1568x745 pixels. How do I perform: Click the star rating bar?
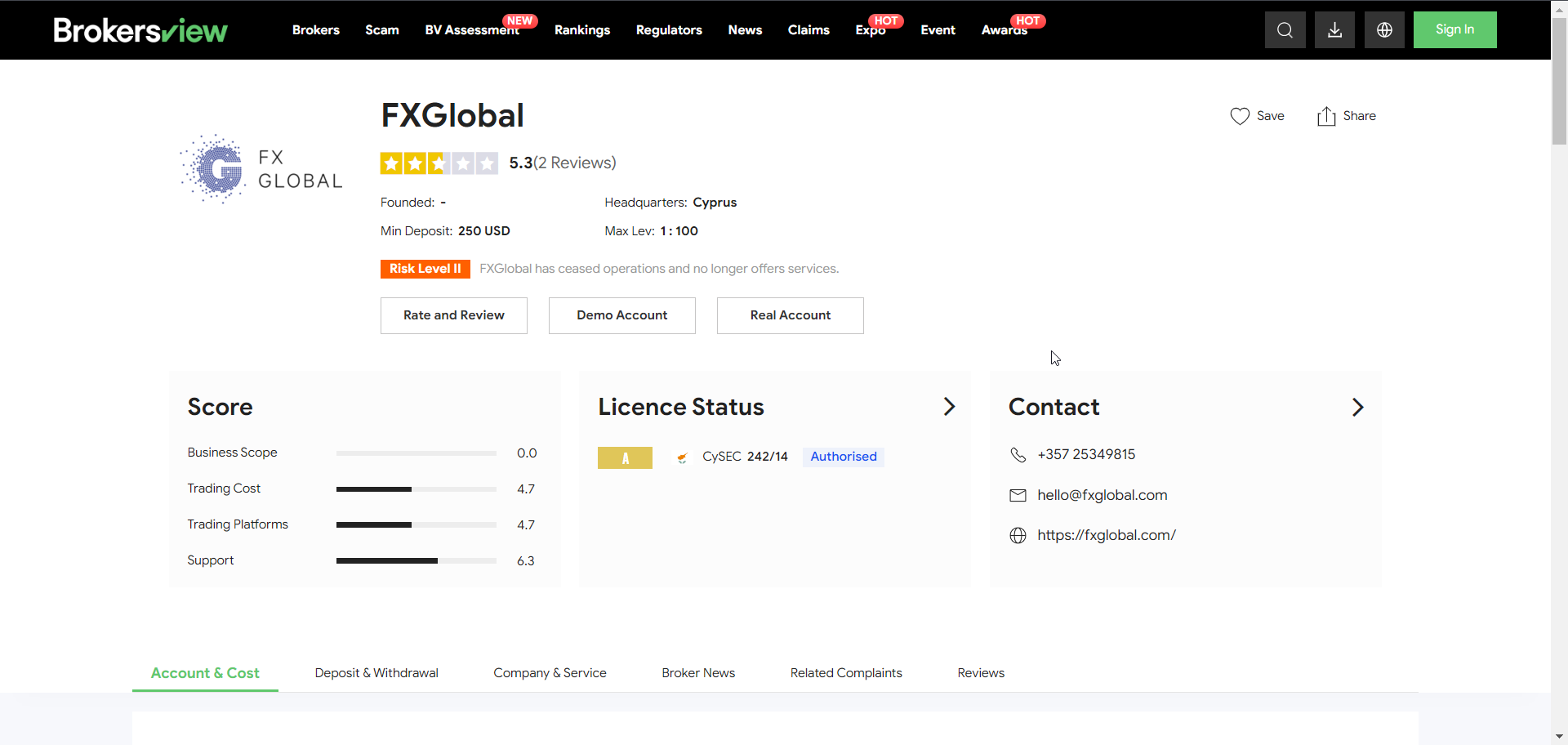click(439, 163)
